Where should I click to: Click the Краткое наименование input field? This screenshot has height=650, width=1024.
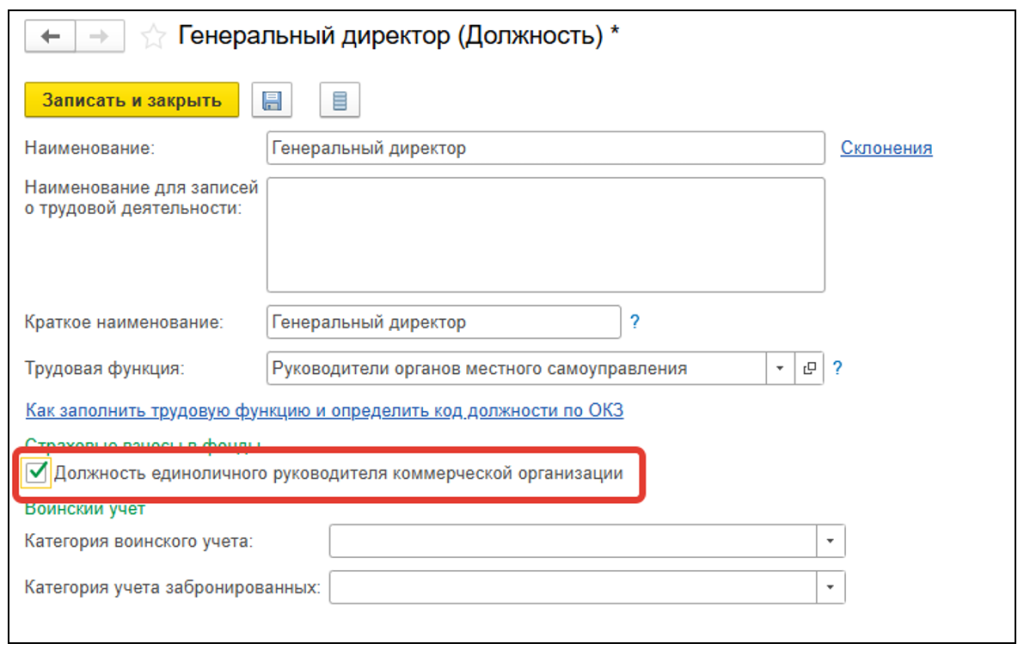tap(444, 323)
